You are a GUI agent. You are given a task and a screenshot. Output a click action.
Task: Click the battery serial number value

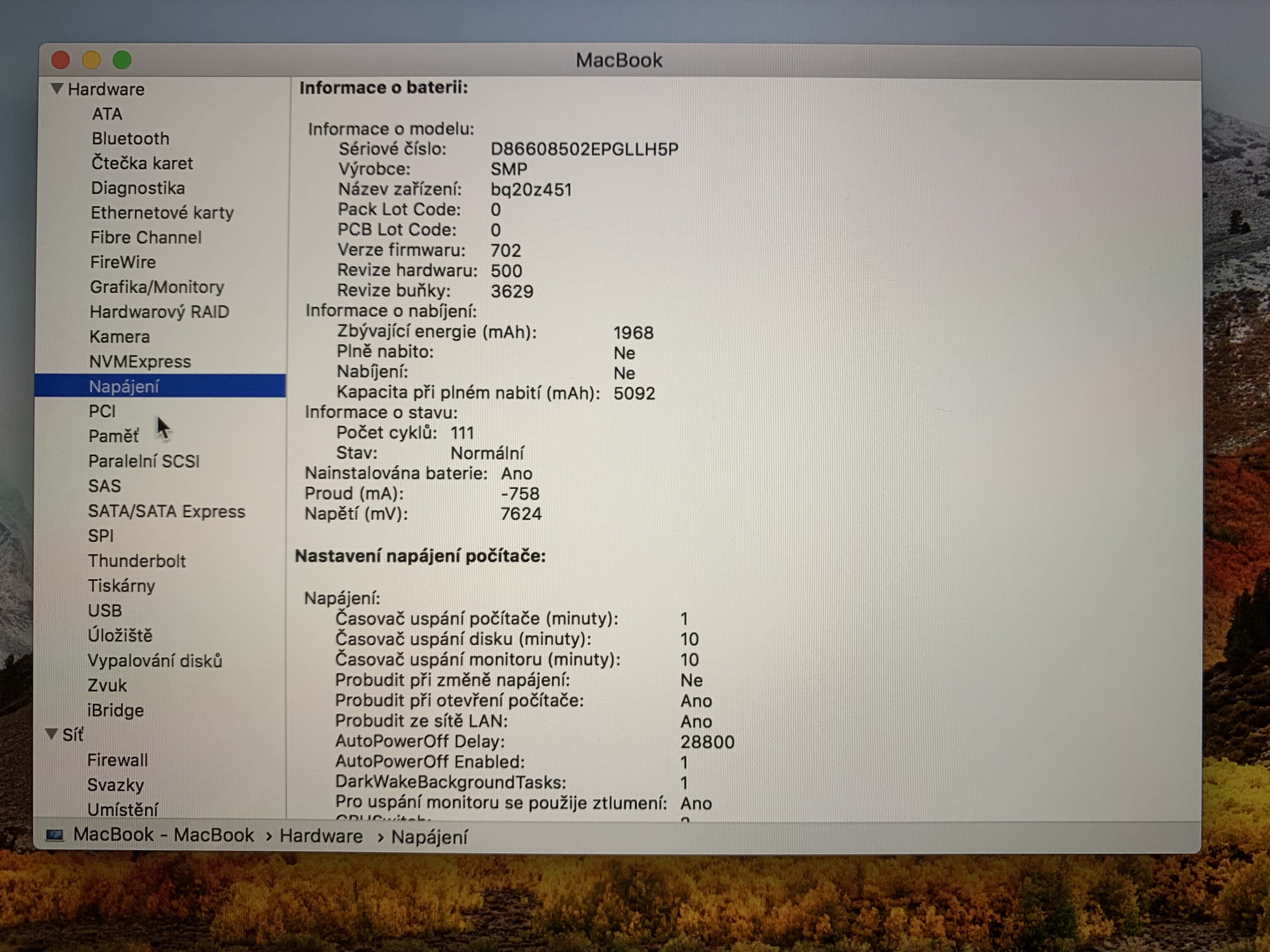[584, 149]
